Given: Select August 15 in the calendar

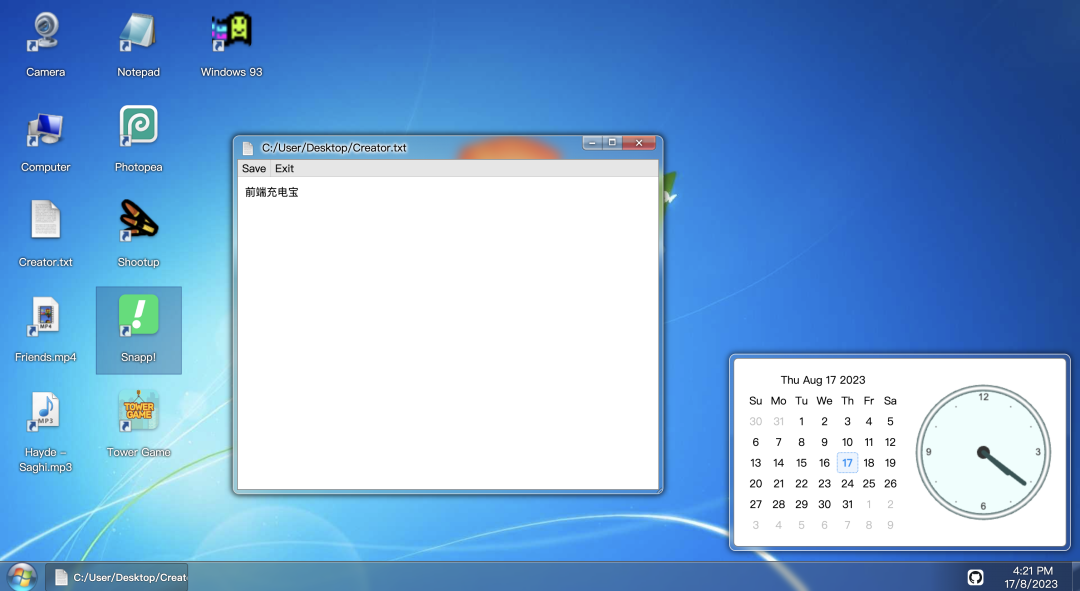Looking at the screenshot, I should pos(801,463).
